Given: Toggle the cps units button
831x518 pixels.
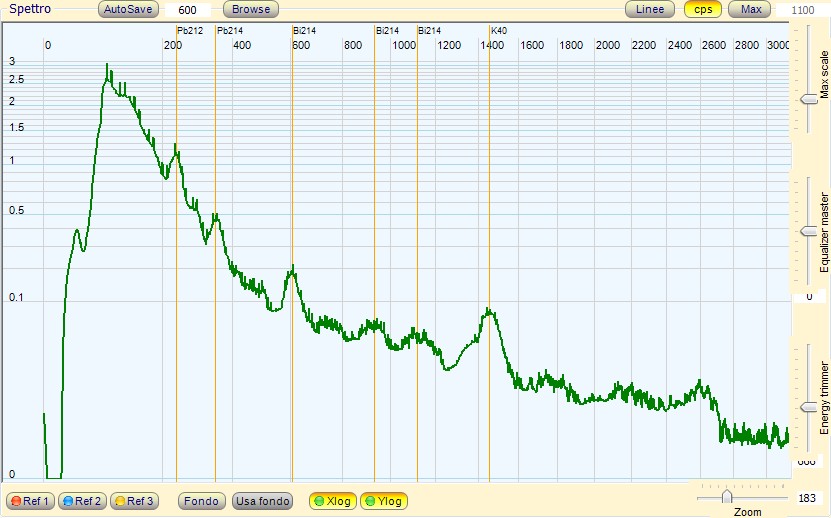Looking at the screenshot, I should (703, 9).
